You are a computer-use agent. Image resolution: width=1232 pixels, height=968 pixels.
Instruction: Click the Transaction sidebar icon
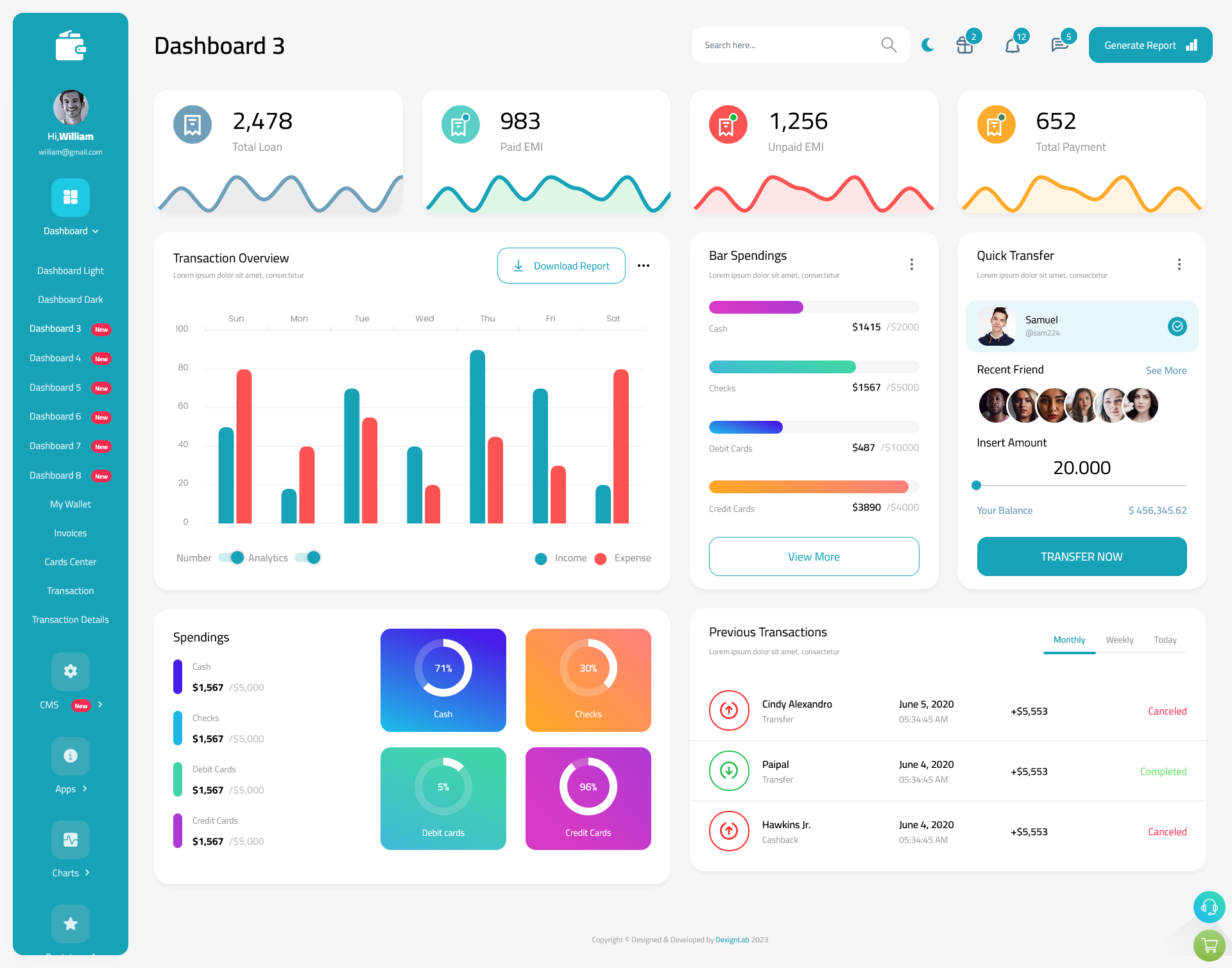pos(70,590)
